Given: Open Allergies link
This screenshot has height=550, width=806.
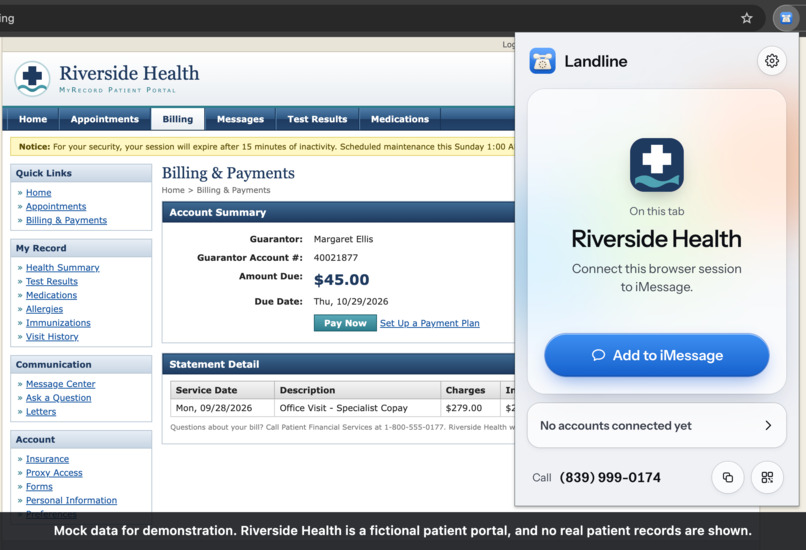Looking at the screenshot, I should click(x=44, y=309).
